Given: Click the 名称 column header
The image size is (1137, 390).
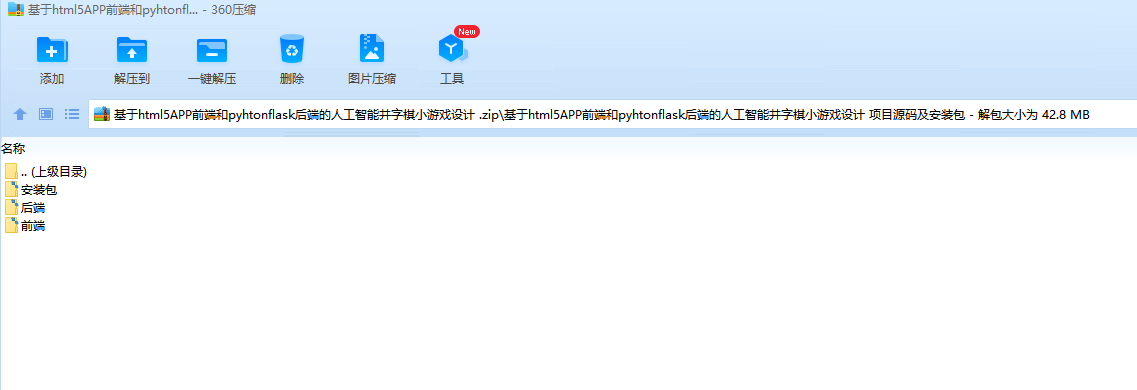Looking at the screenshot, I should [x=13, y=149].
